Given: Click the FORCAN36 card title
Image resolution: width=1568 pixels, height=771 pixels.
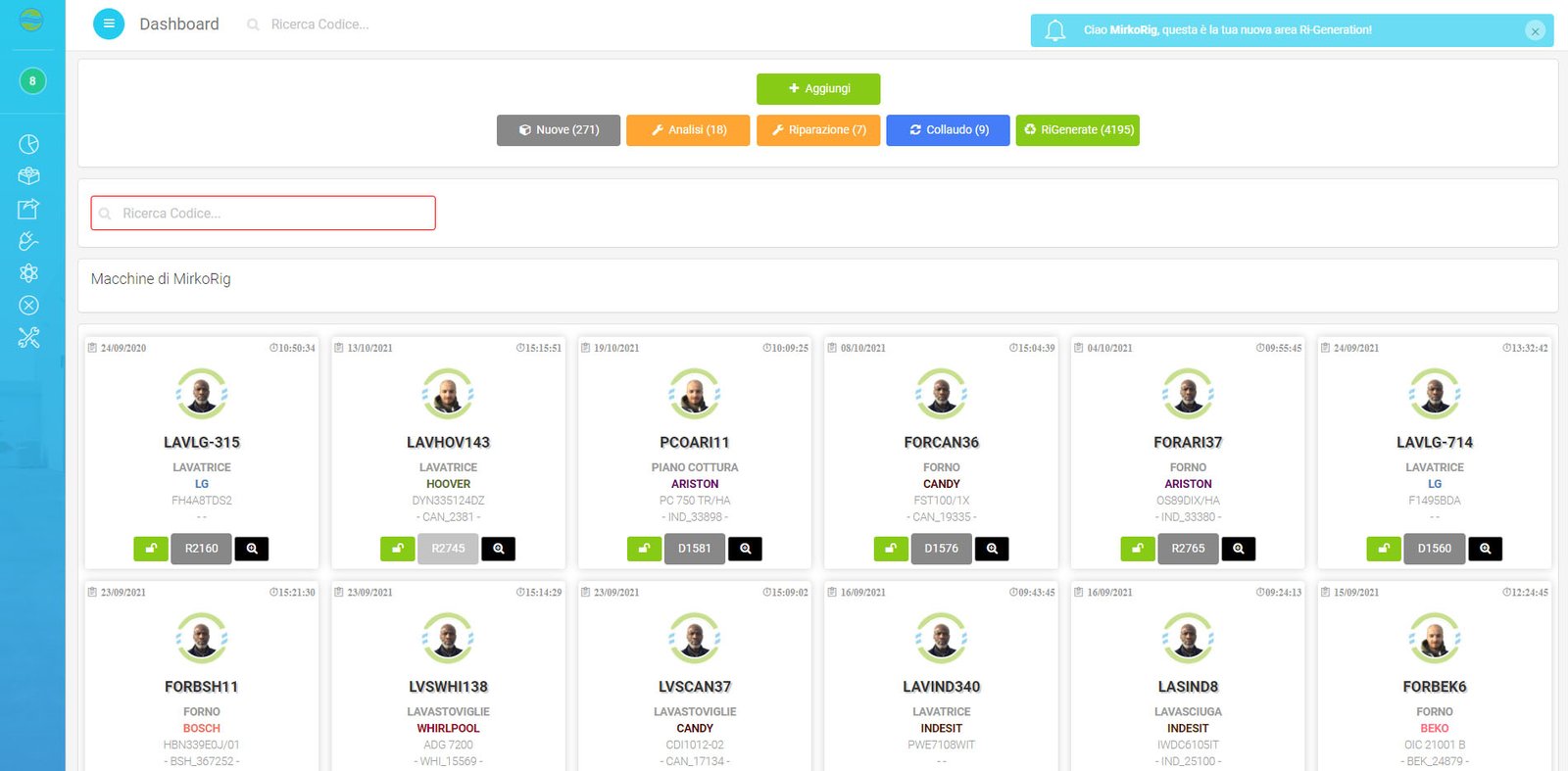Looking at the screenshot, I should click(942, 443).
